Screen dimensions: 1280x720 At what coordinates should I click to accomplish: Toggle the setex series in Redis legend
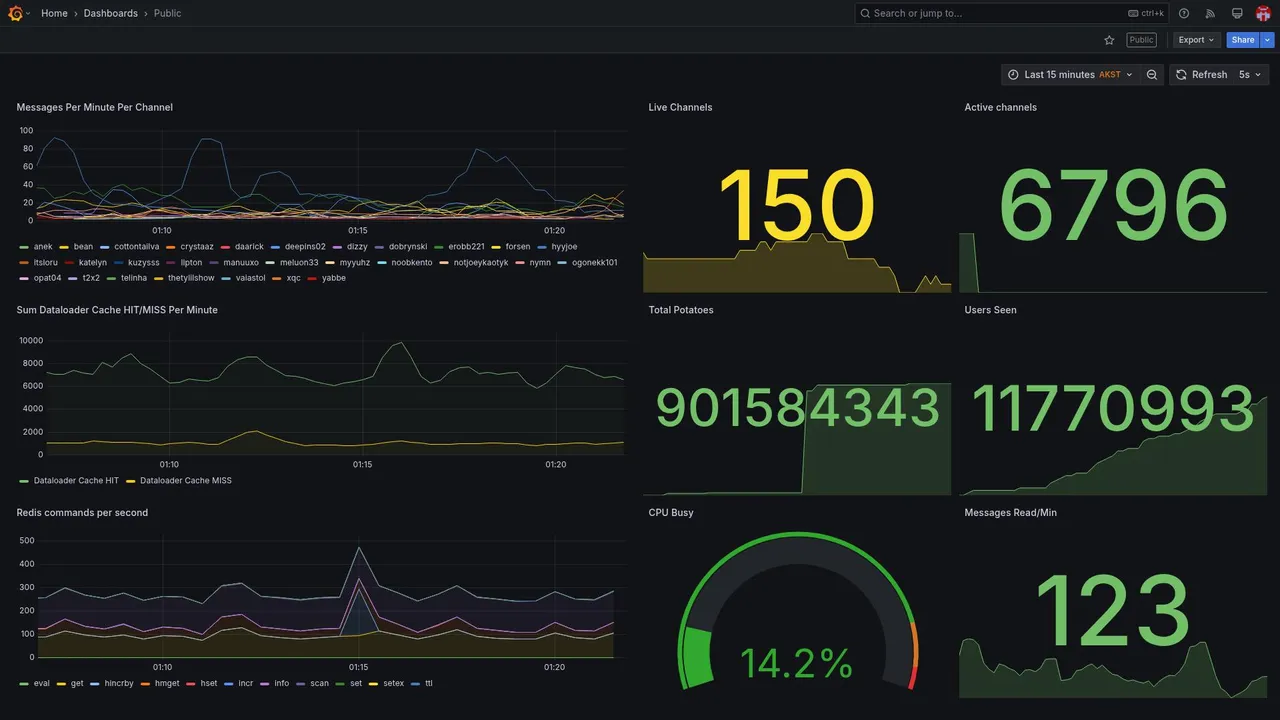click(x=393, y=684)
